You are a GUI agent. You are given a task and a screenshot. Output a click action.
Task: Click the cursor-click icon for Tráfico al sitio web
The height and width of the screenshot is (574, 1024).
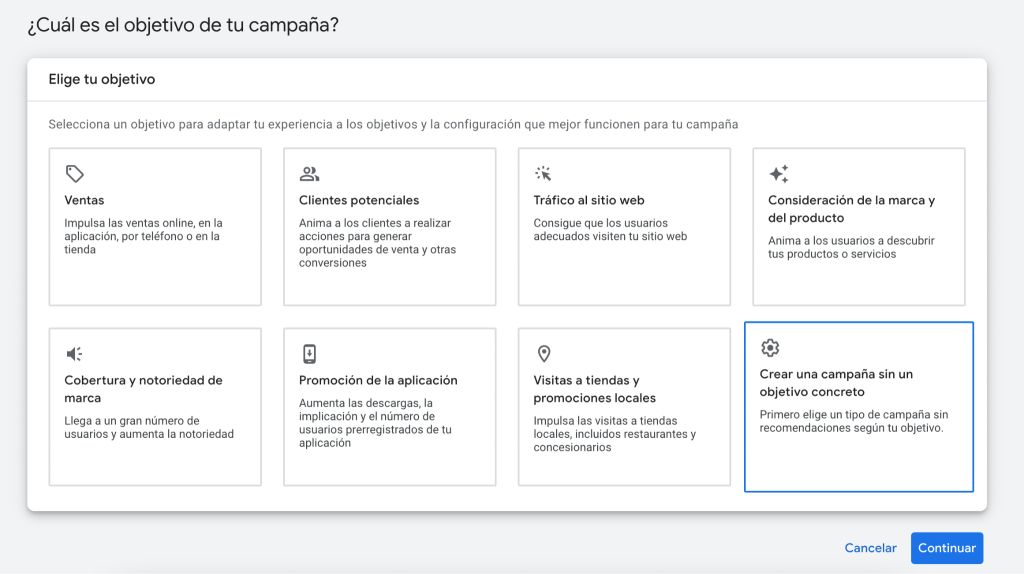(543, 173)
